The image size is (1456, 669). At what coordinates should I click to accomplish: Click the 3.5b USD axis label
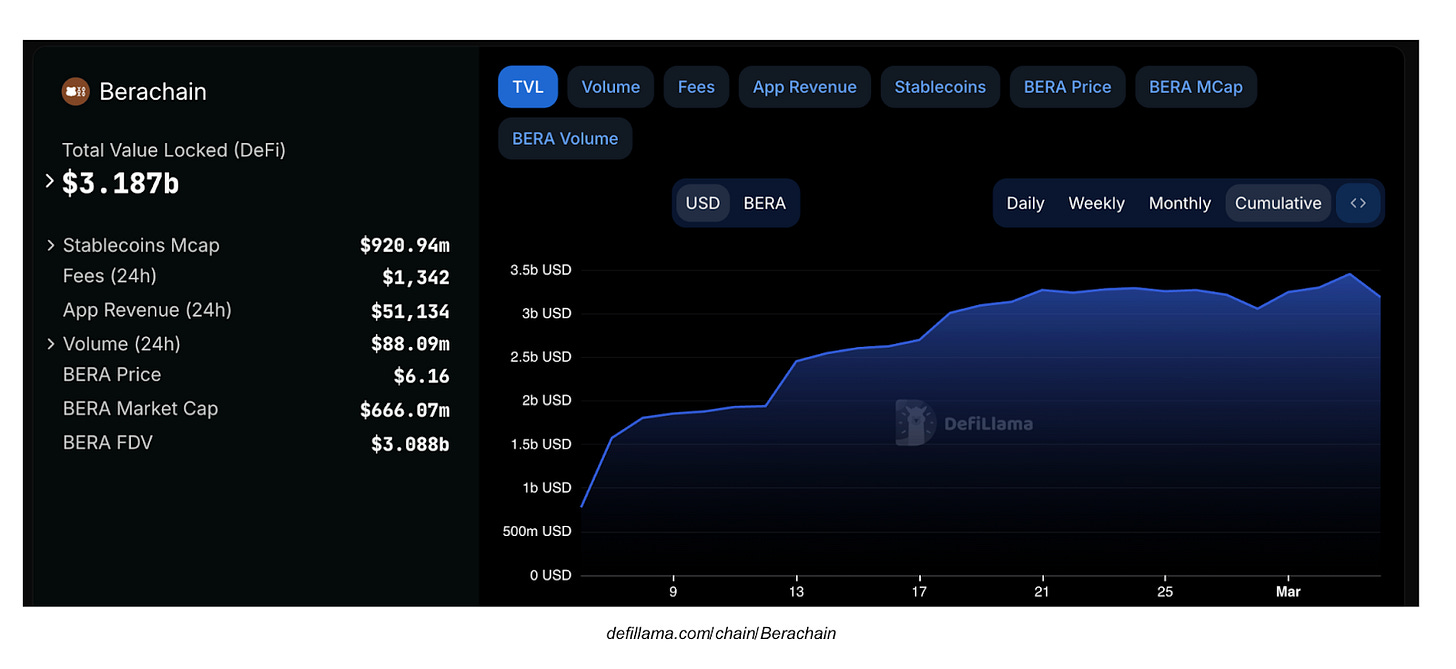[x=540, y=270]
